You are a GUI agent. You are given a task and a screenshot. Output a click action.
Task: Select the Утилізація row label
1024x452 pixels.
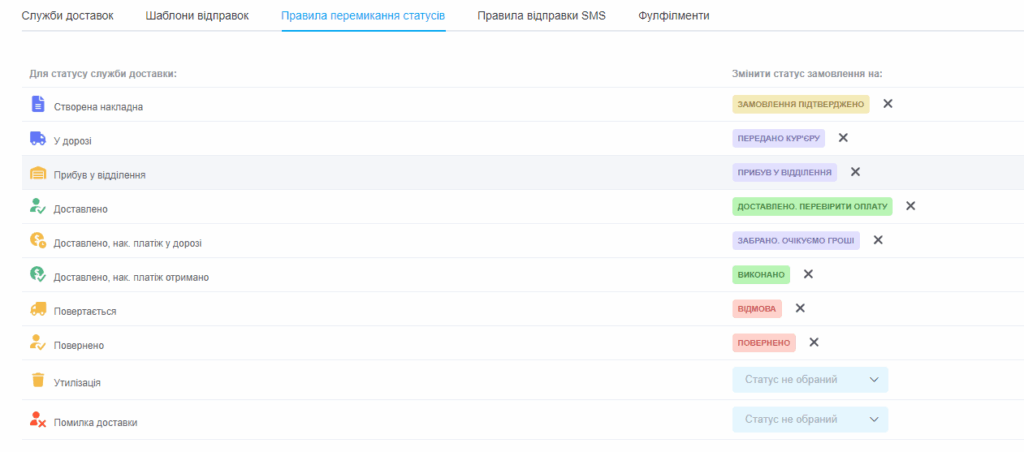tap(77, 383)
